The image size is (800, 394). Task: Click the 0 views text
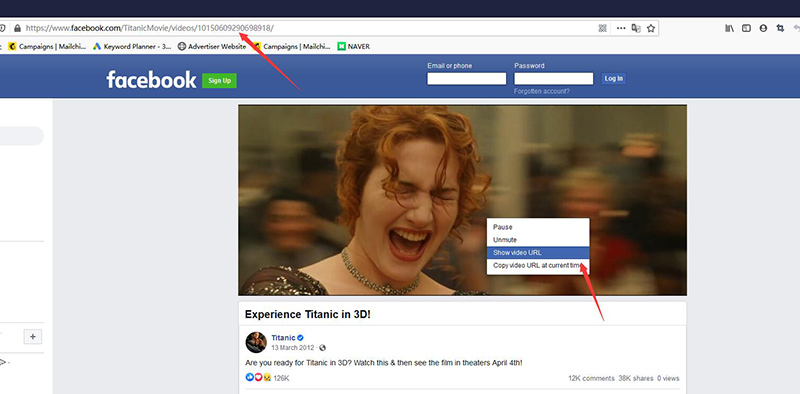coord(668,378)
